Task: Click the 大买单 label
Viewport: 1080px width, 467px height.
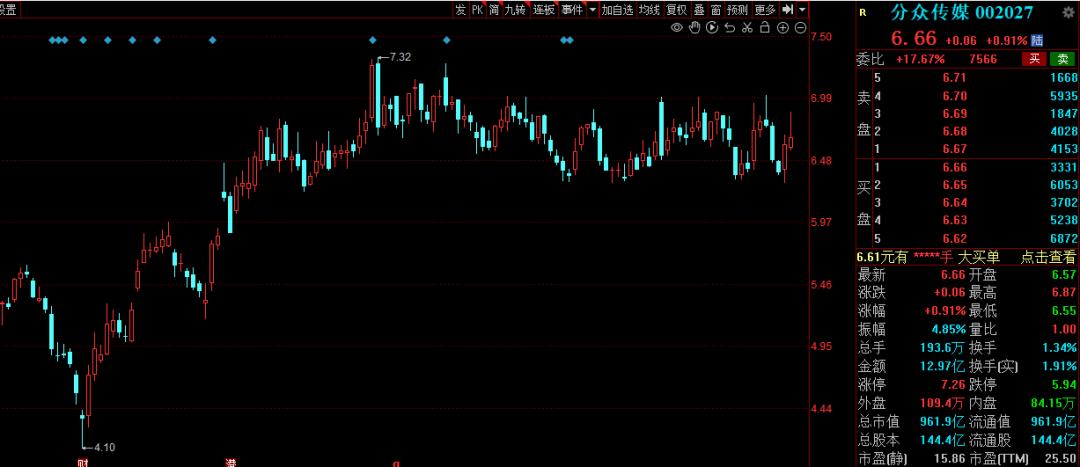Action: (978, 258)
